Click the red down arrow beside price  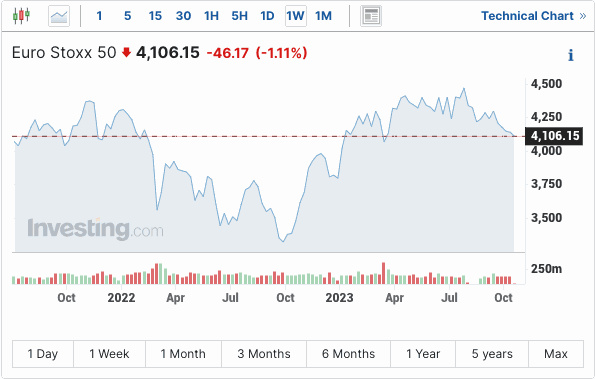pos(126,52)
